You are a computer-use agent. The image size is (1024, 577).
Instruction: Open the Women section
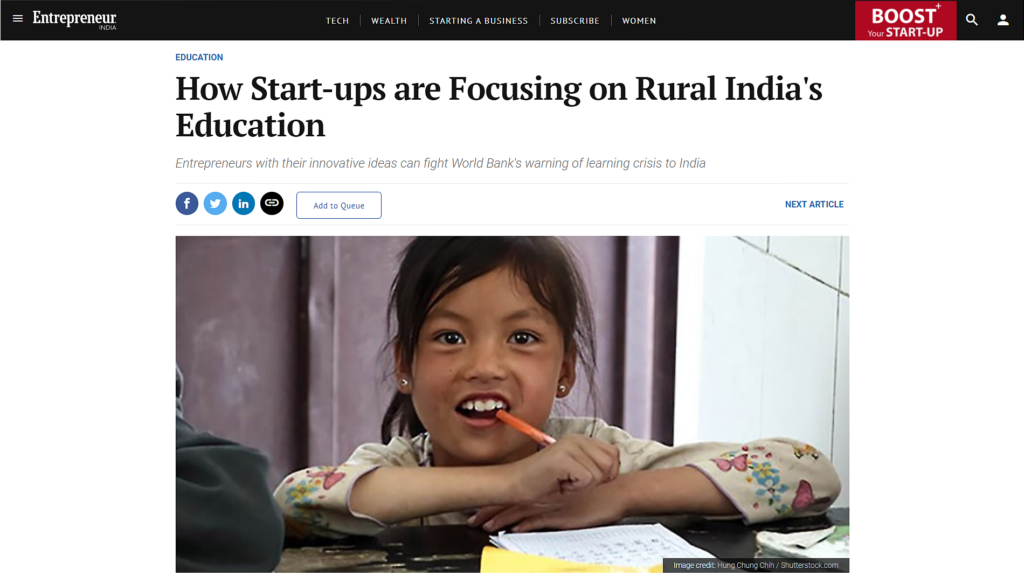pos(639,21)
